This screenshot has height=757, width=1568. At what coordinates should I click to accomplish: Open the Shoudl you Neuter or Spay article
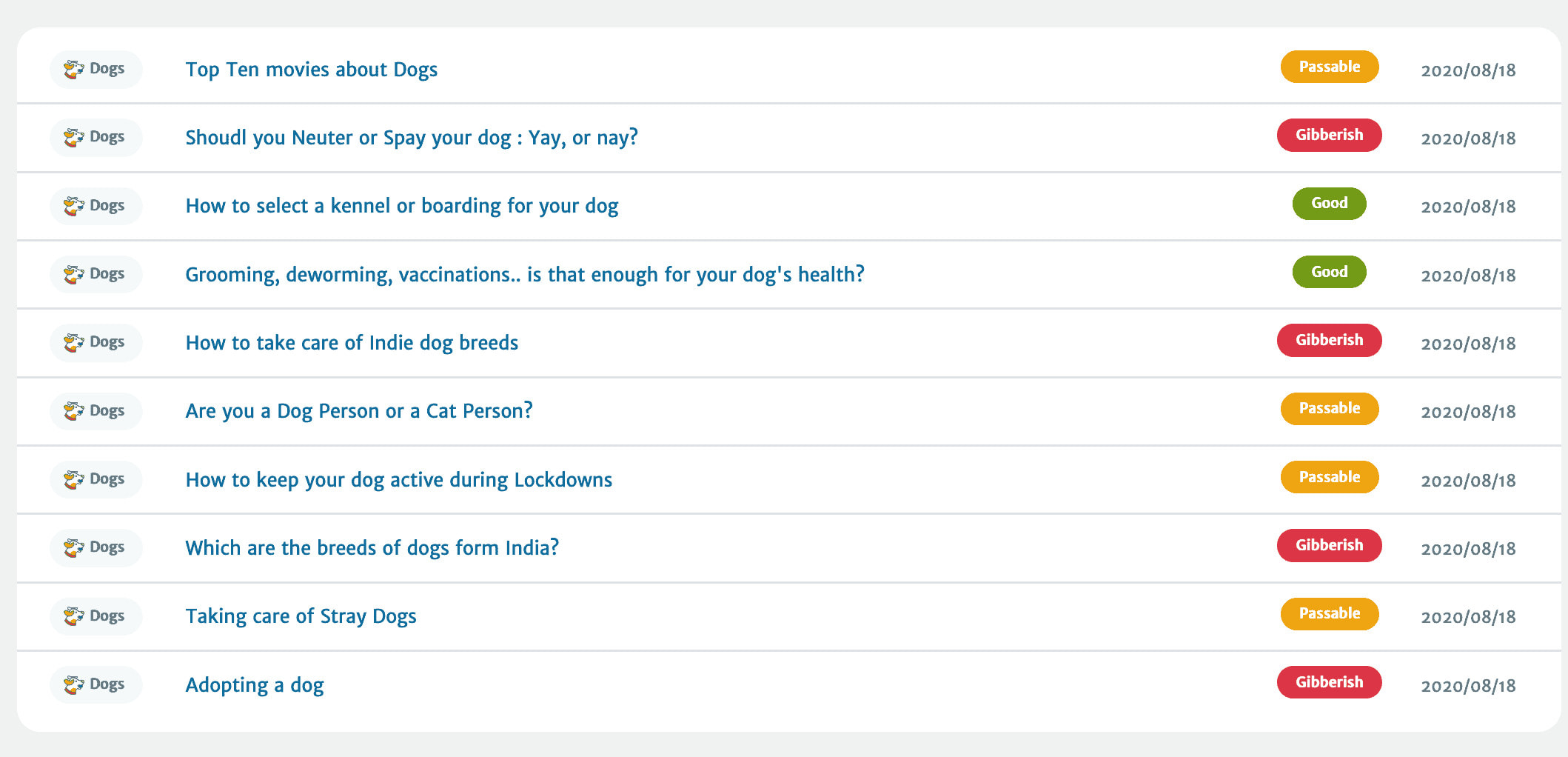coord(412,138)
